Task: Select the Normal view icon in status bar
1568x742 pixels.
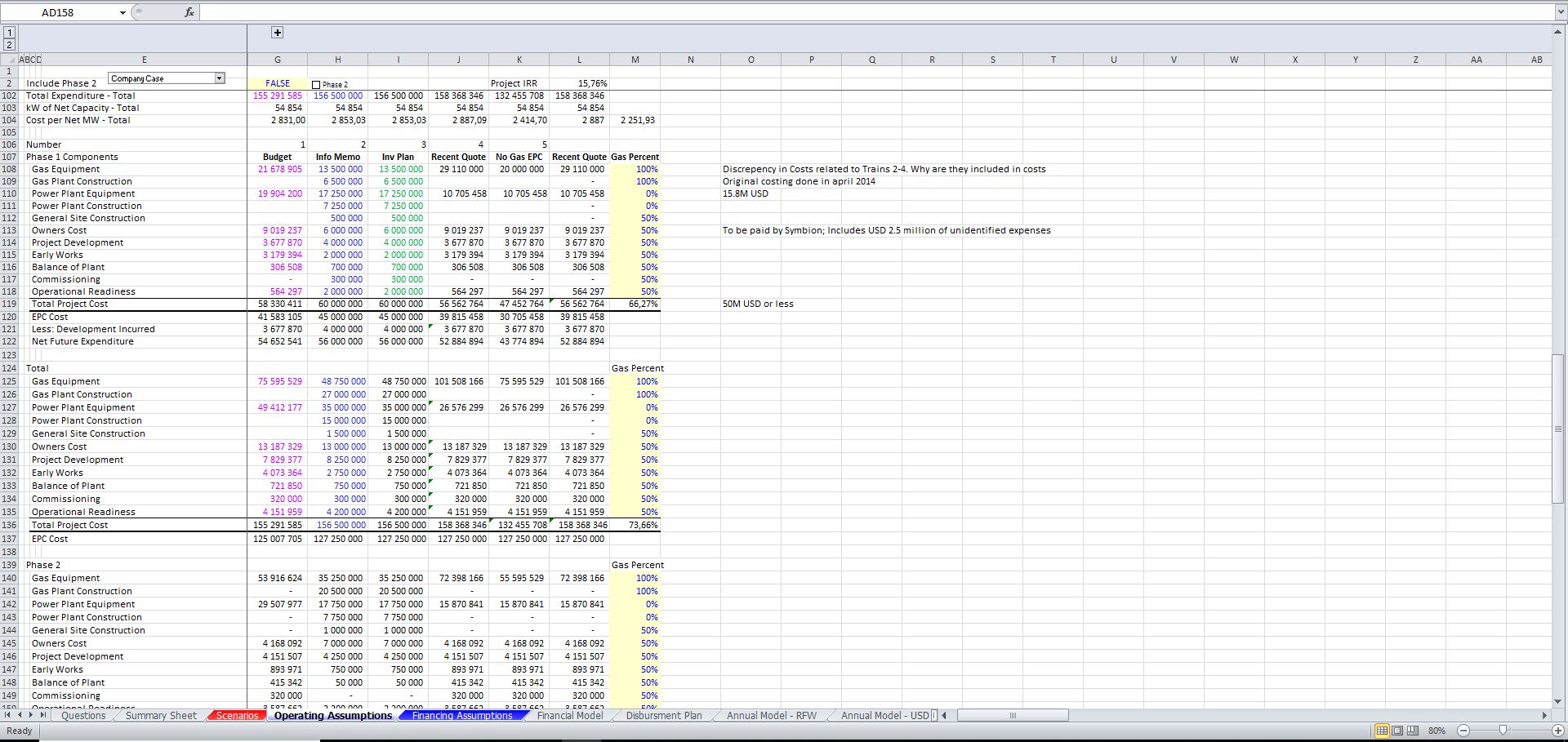Action: [x=1383, y=731]
